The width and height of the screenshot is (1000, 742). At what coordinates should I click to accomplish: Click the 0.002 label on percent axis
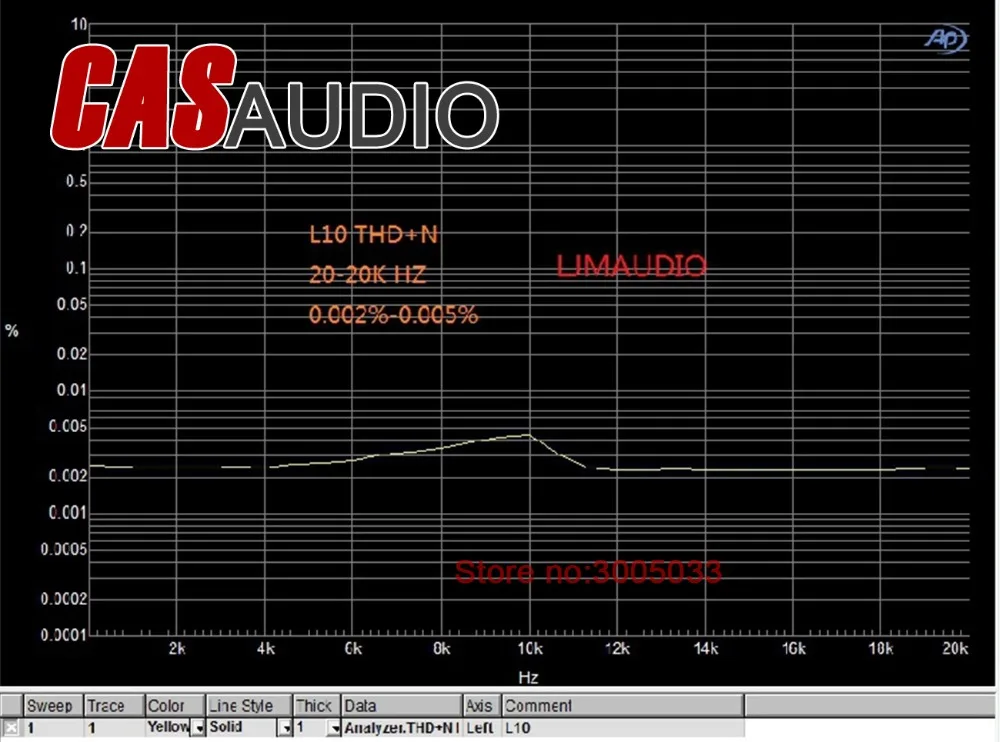pyautogui.click(x=68, y=476)
